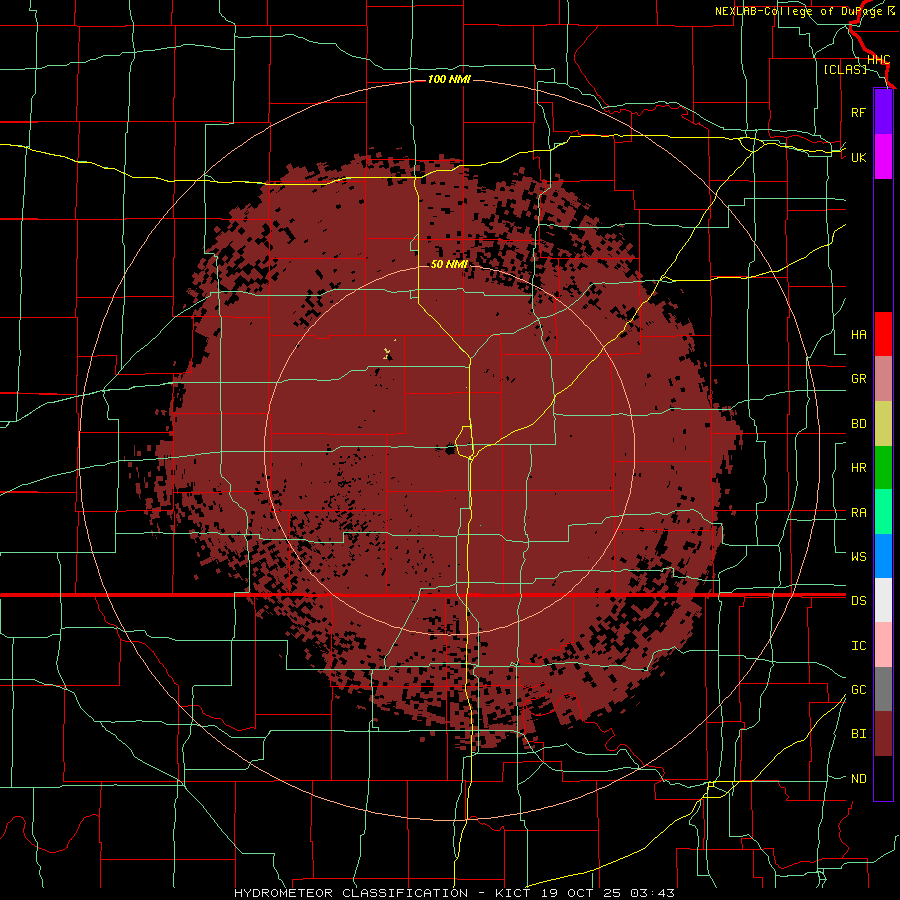Click the HYDROMETEOR CLASSIFICATION title text
Image resolution: width=900 pixels, height=900 pixels.
tap(351, 893)
